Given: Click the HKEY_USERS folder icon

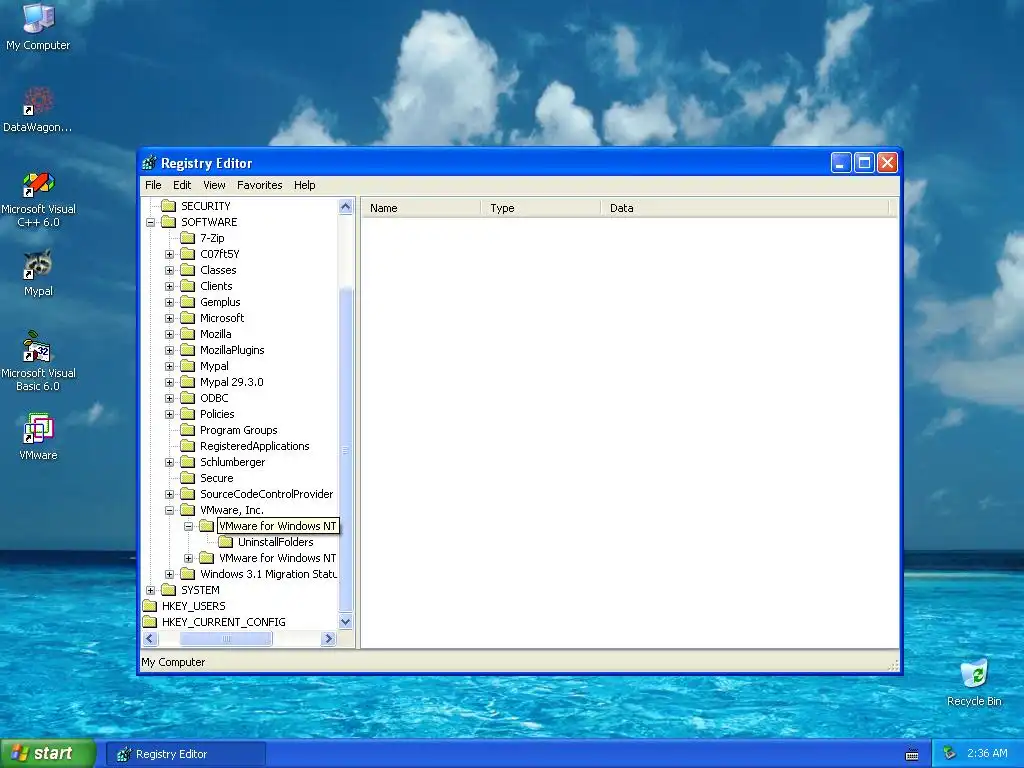Looking at the screenshot, I should (x=150, y=606).
